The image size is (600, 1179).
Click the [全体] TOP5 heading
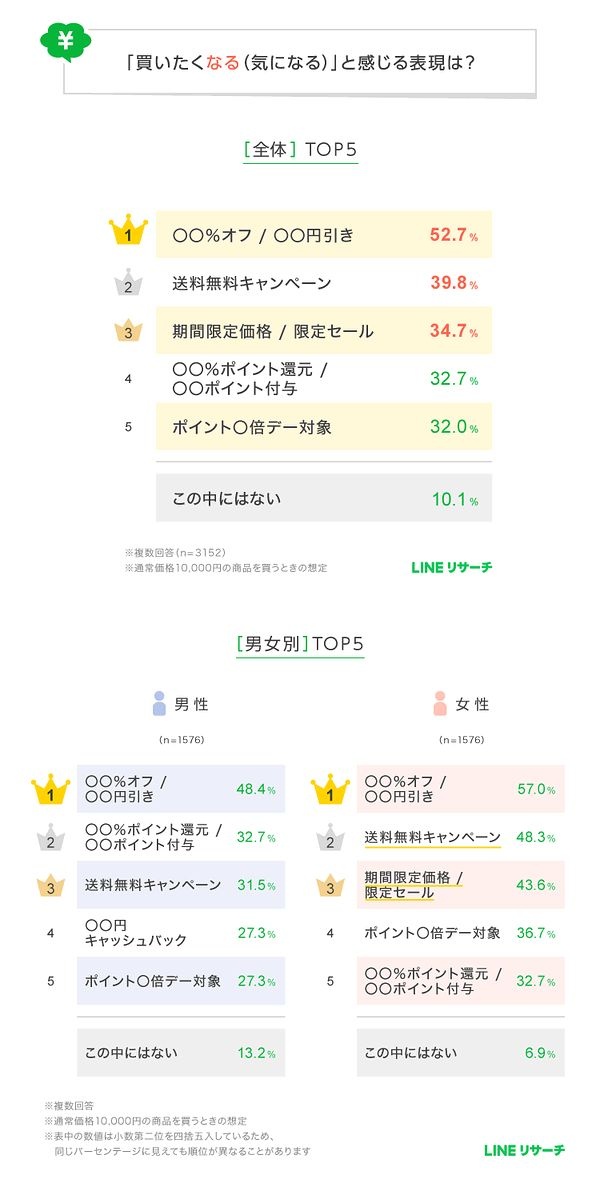[300, 151]
